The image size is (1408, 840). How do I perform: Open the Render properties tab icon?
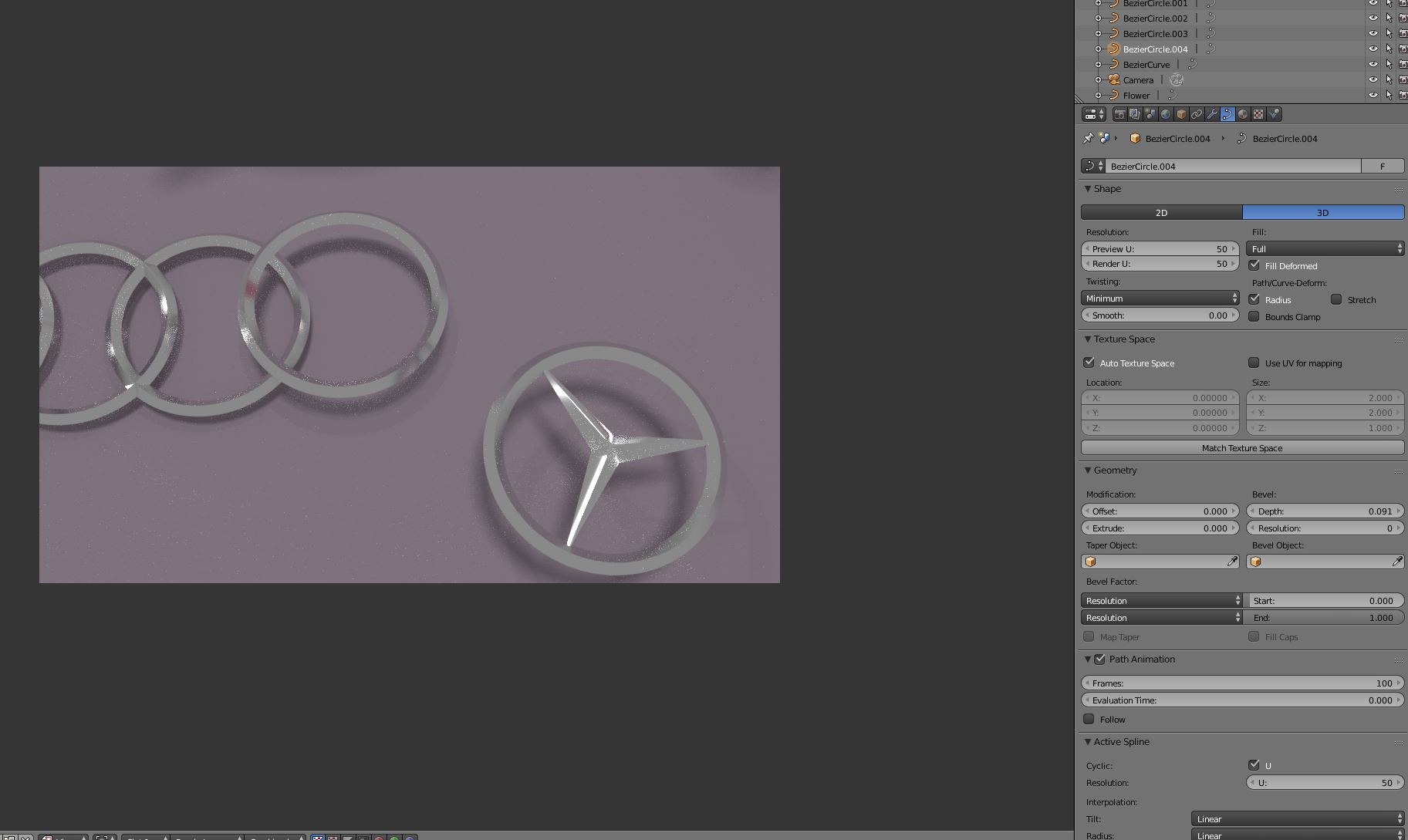coord(1120,114)
